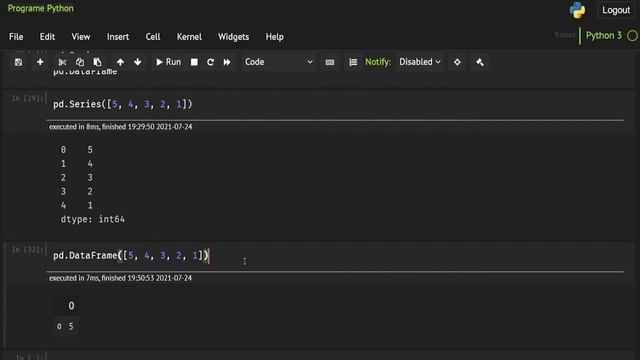The height and width of the screenshot is (360, 640).
Task: Move the selected cell up
Action: click(120, 62)
